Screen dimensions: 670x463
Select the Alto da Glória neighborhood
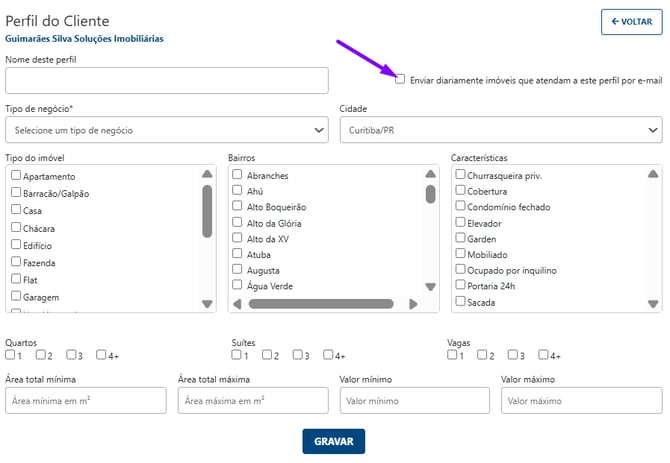(x=238, y=223)
